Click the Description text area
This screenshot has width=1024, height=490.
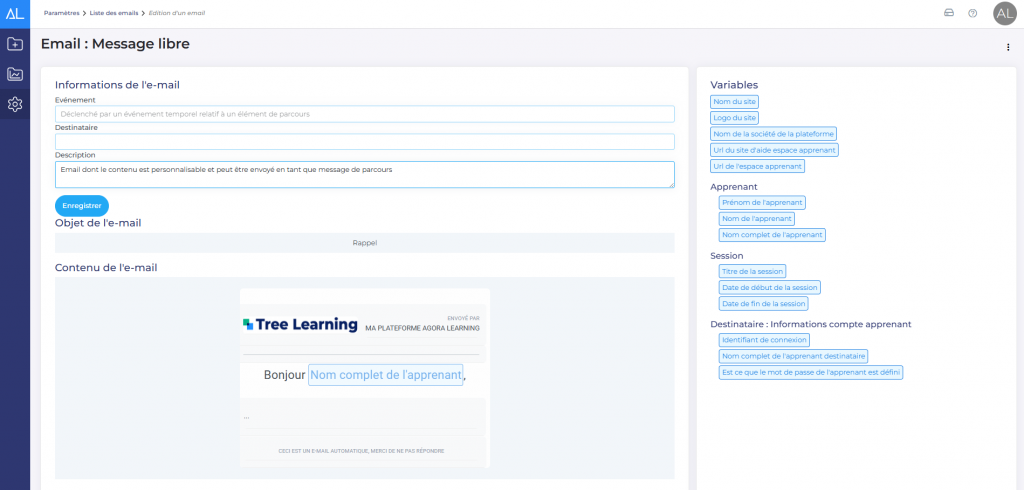[x=364, y=174]
